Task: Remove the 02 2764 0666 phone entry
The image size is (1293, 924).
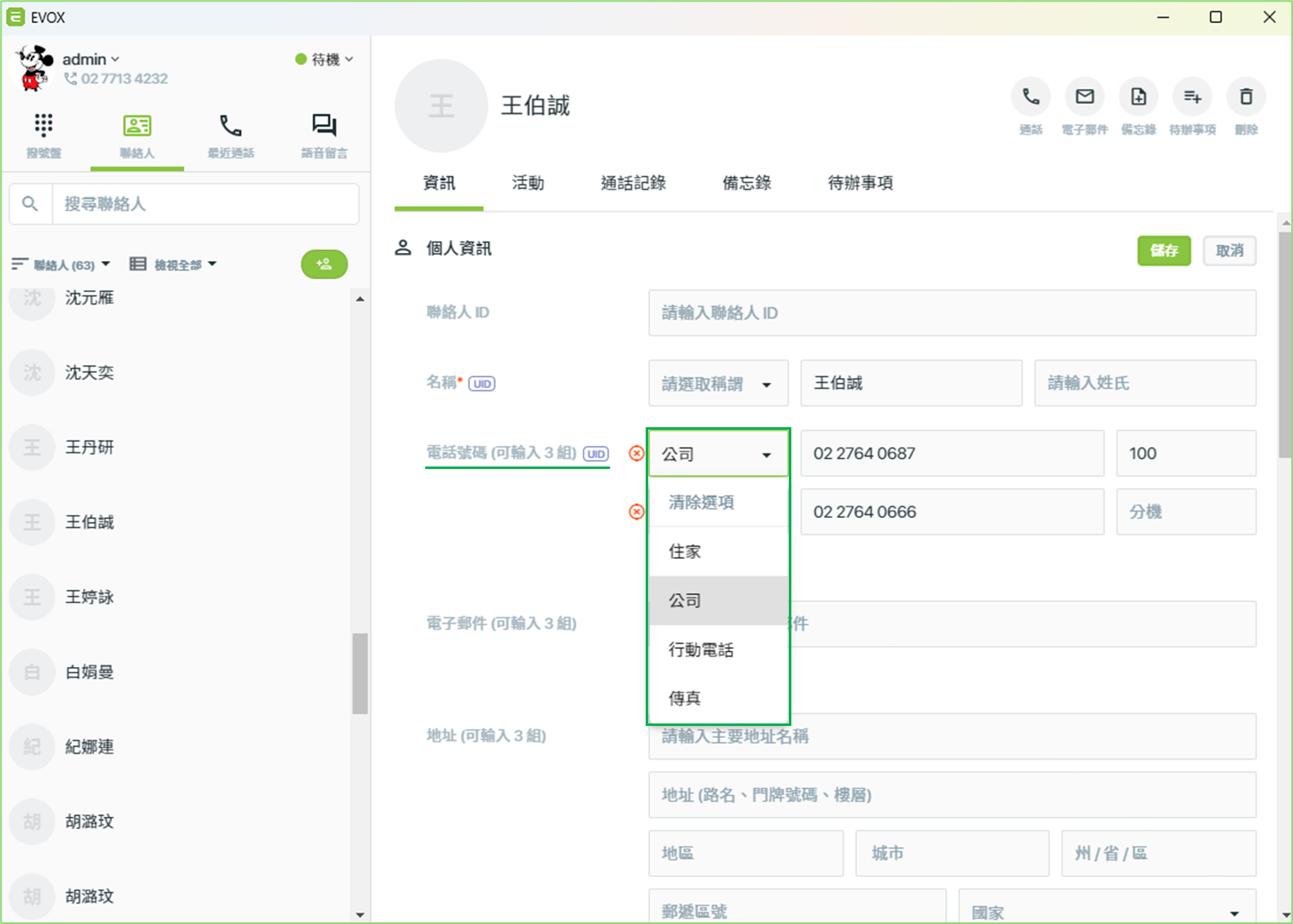Action: click(x=637, y=512)
